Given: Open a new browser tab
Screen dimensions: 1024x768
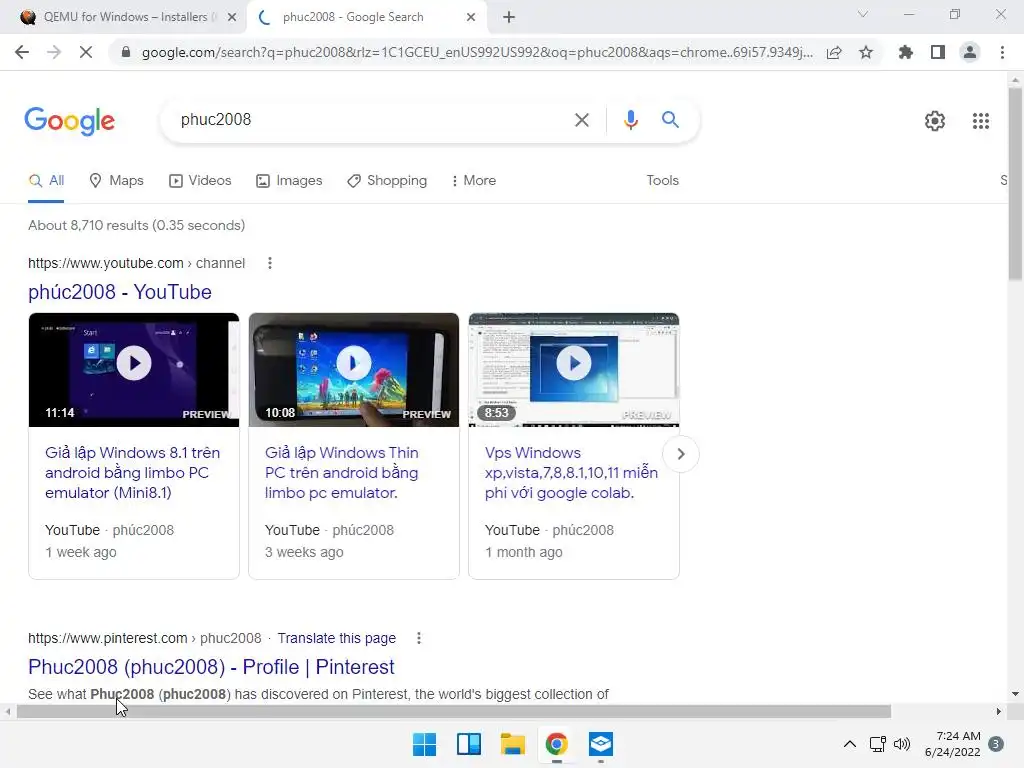Looking at the screenshot, I should [509, 18].
